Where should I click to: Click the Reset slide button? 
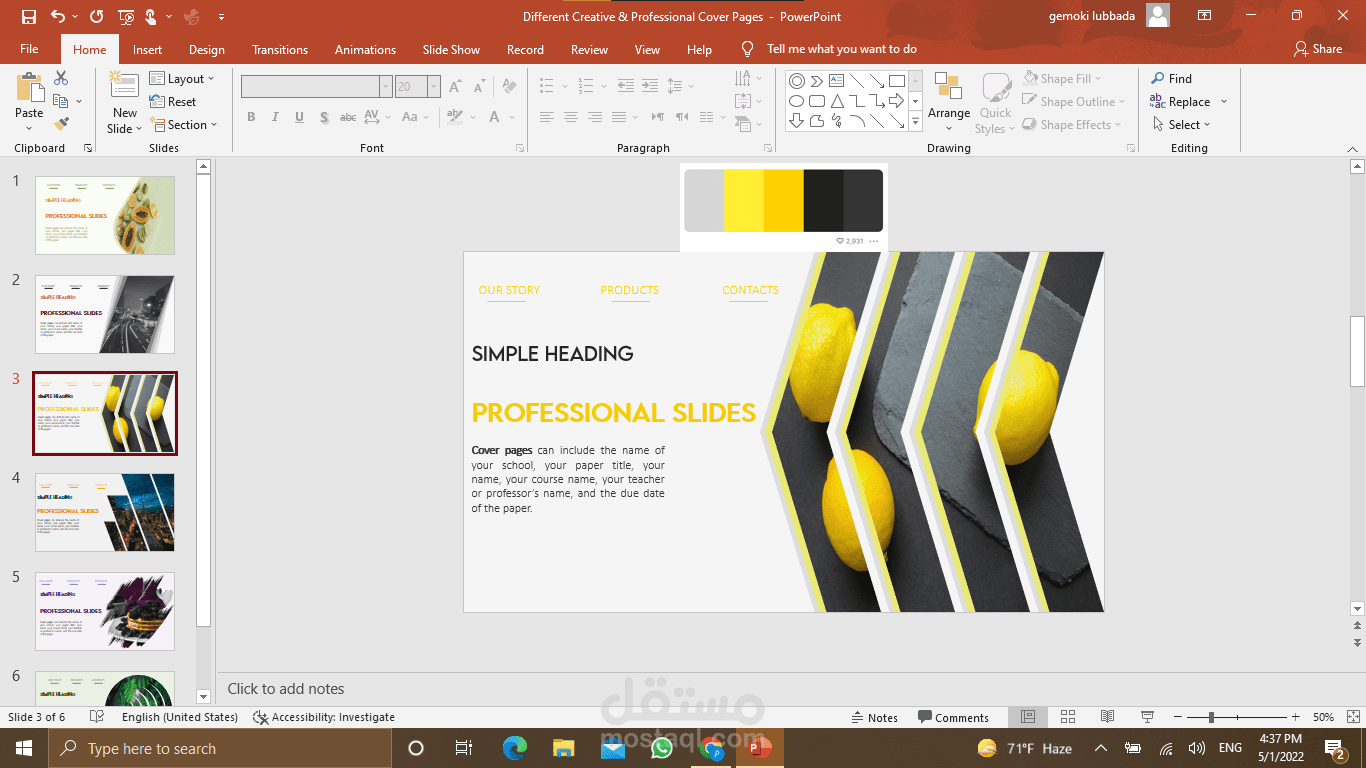173,102
